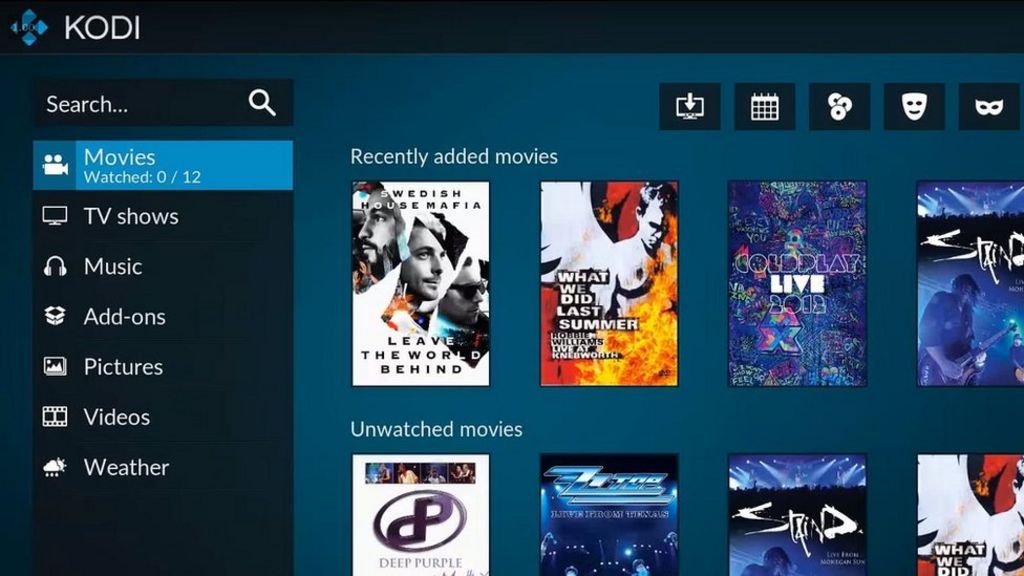
Task: Open the Videos section
Action: click(x=116, y=417)
